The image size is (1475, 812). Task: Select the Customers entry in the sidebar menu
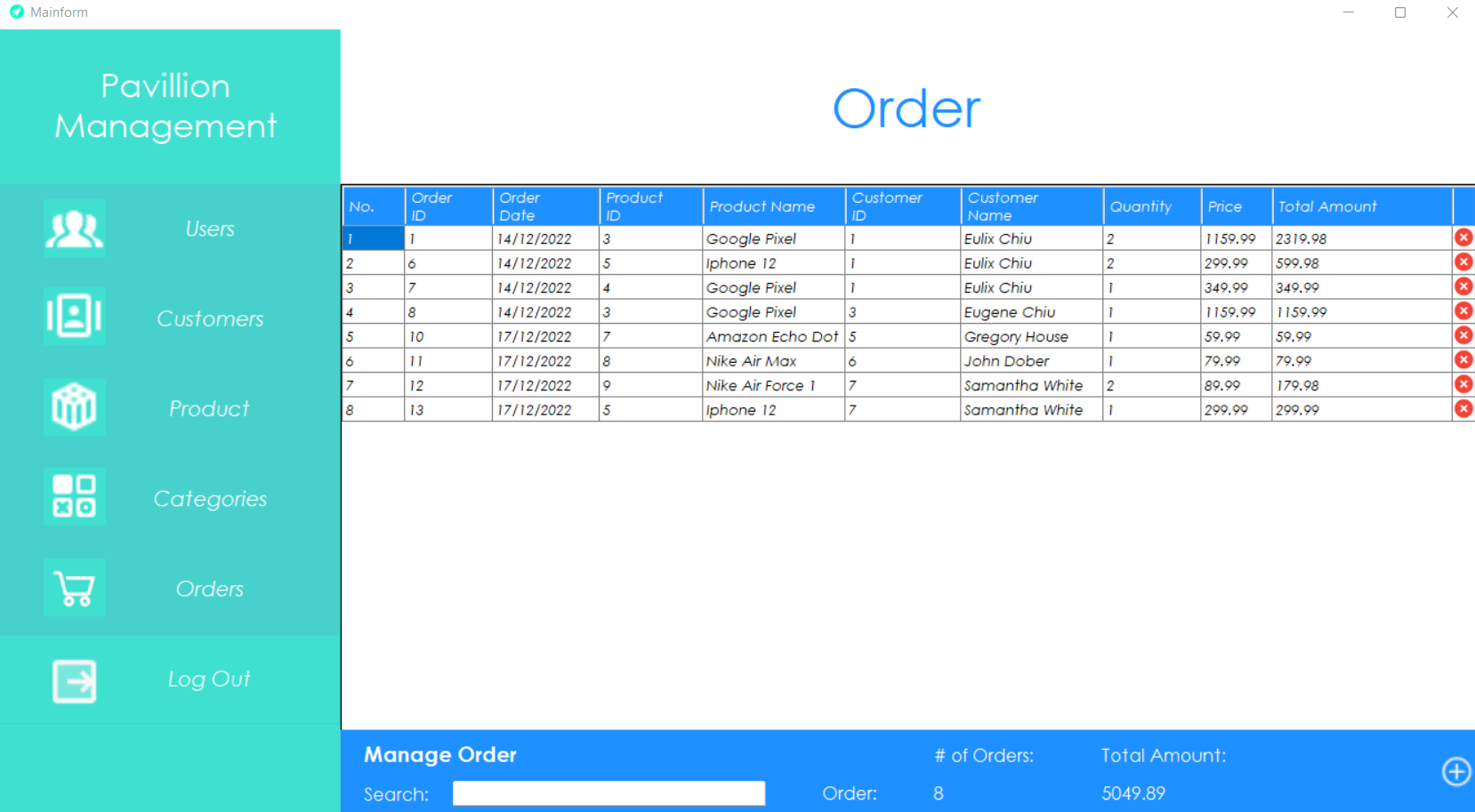coord(209,318)
